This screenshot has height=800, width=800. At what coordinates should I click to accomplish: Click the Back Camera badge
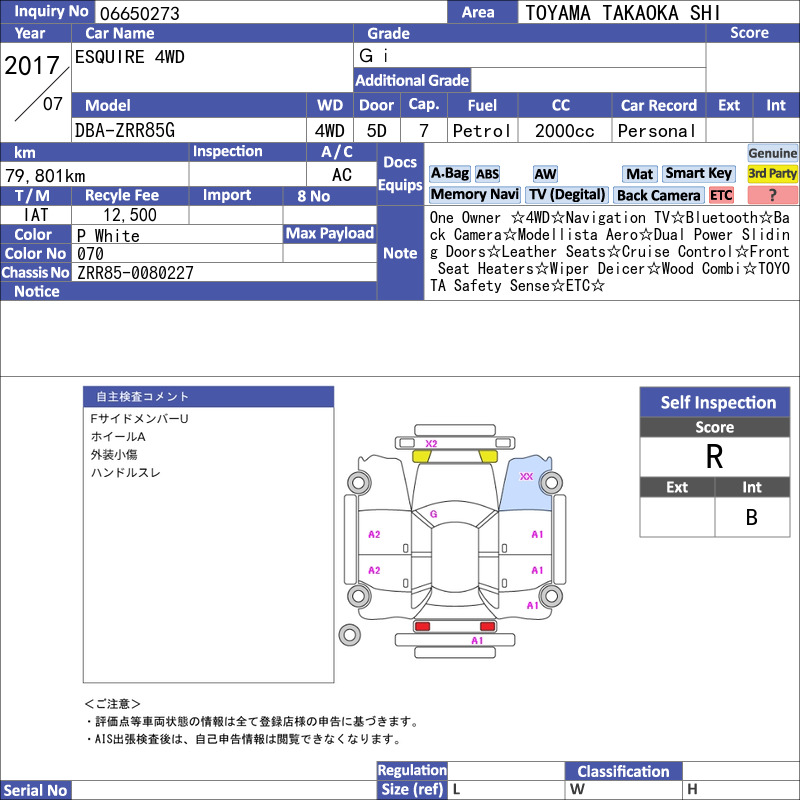pos(658,195)
